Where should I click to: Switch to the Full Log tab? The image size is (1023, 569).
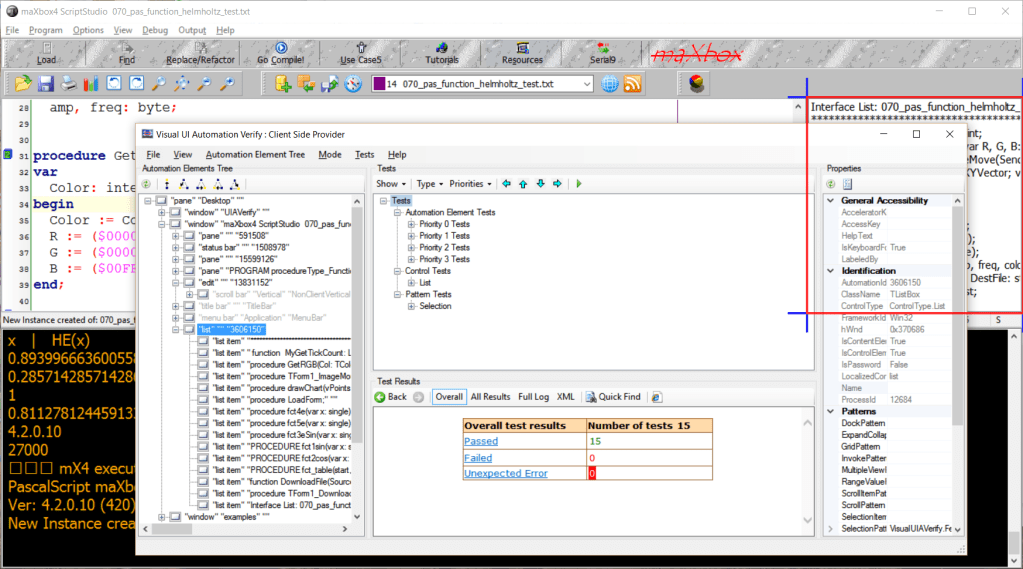click(x=533, y=397)
